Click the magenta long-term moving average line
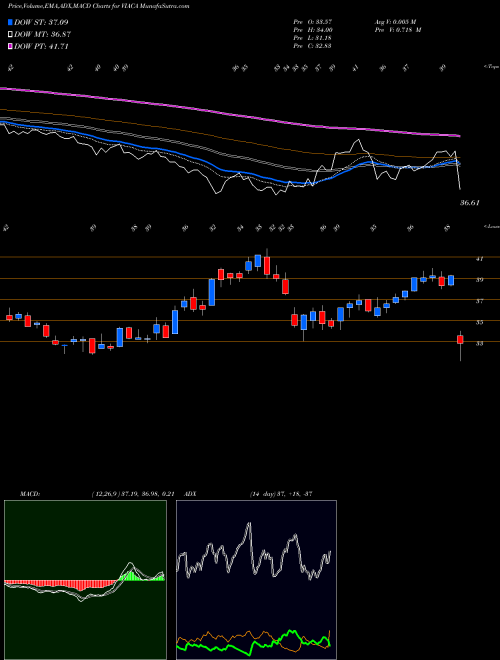 [229, 113]
